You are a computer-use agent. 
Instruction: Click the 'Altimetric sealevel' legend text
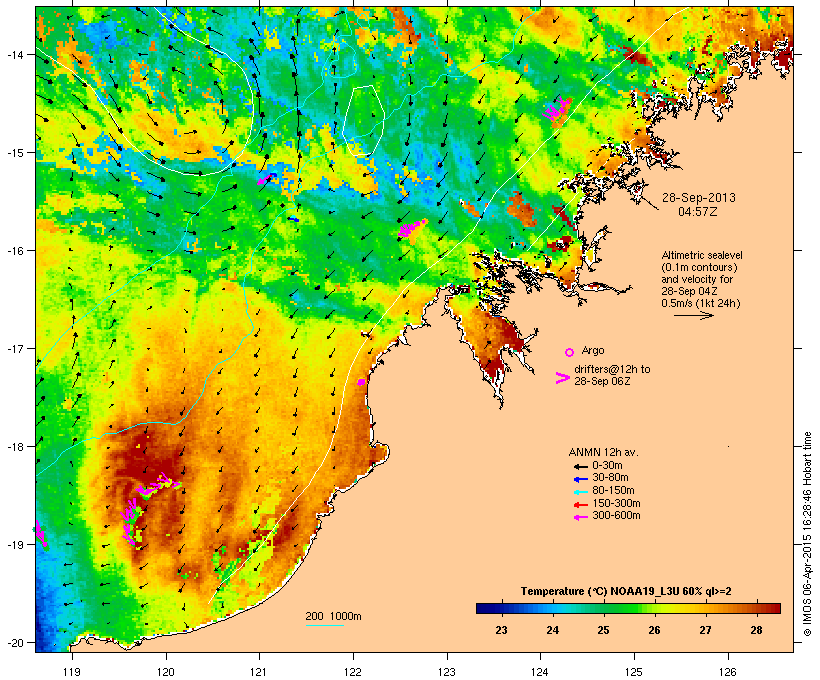pos(702,255)
